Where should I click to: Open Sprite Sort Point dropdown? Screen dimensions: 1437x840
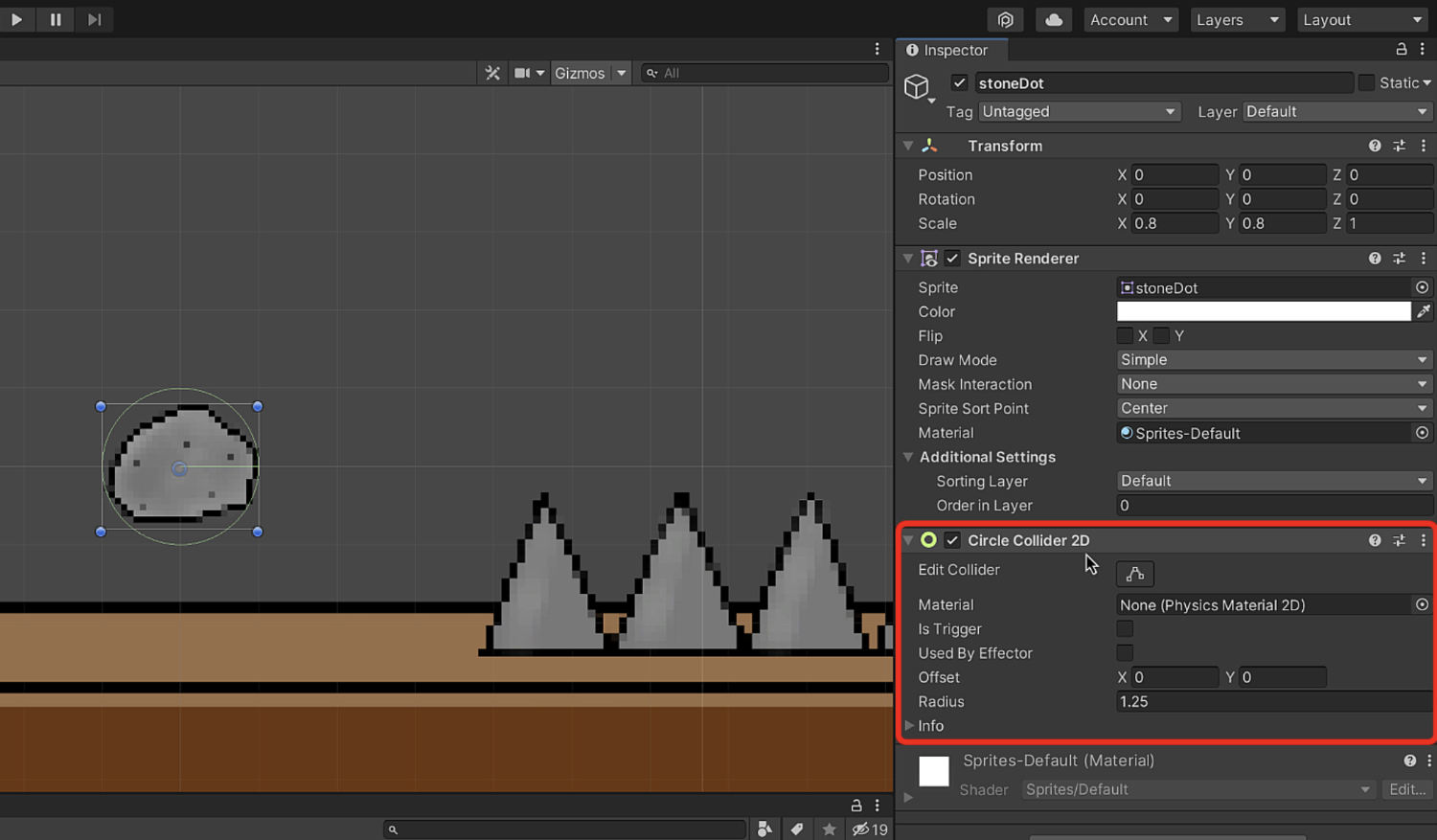click(1274, 408)
